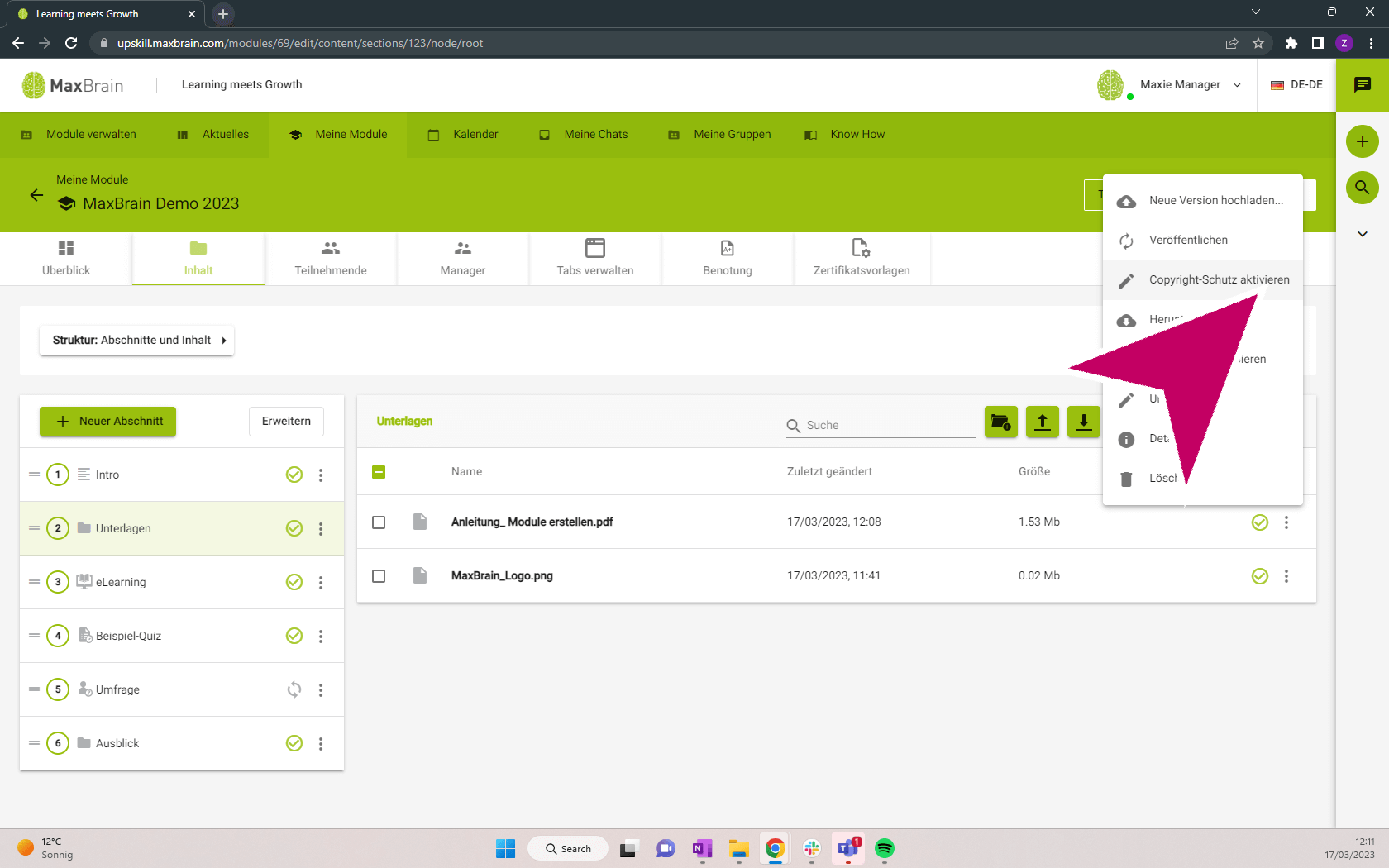Open three-dot menu for Intro section

pos(321,475)
